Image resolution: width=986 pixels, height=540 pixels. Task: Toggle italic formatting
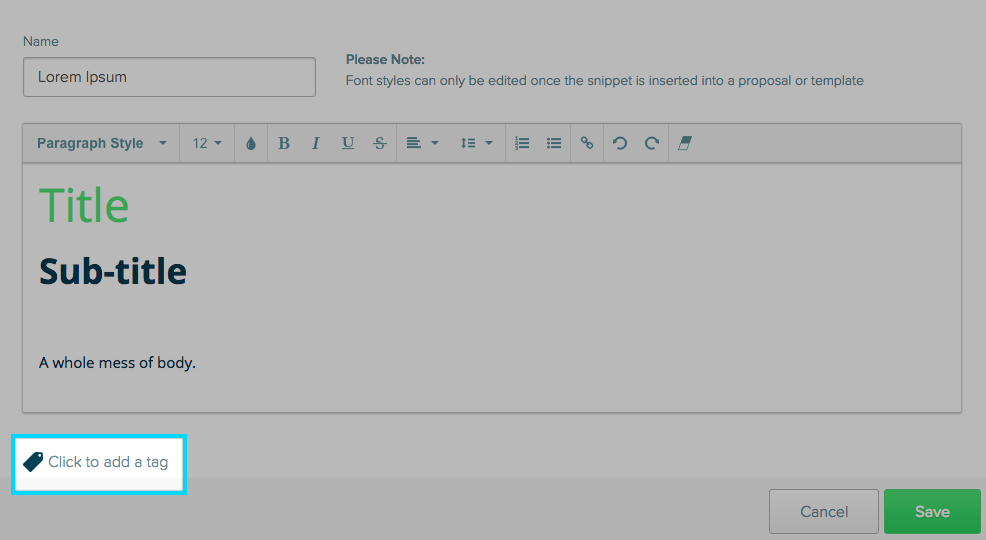(x=315, y=143)
